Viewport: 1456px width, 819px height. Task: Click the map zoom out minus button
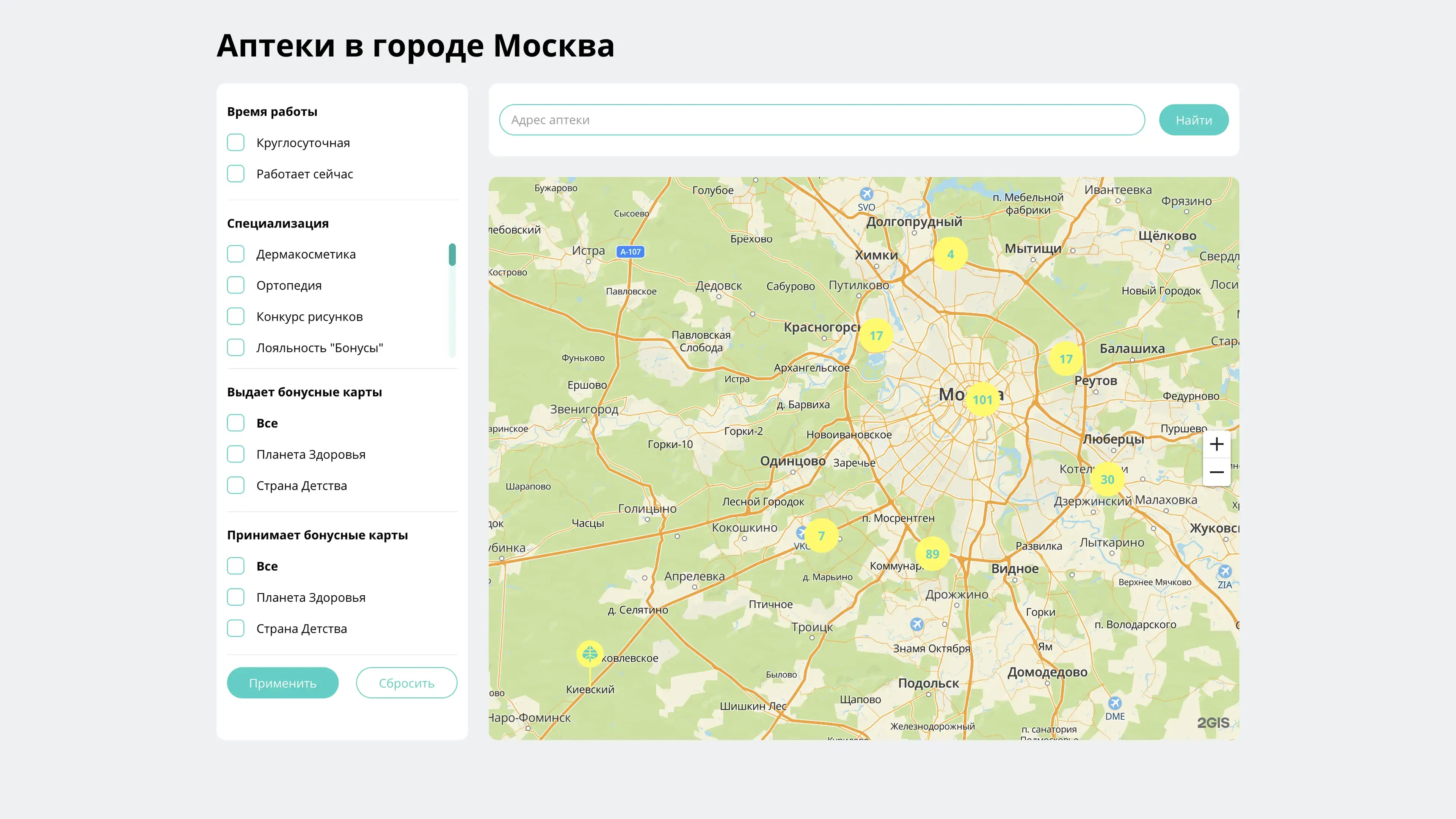point(1216,472)
